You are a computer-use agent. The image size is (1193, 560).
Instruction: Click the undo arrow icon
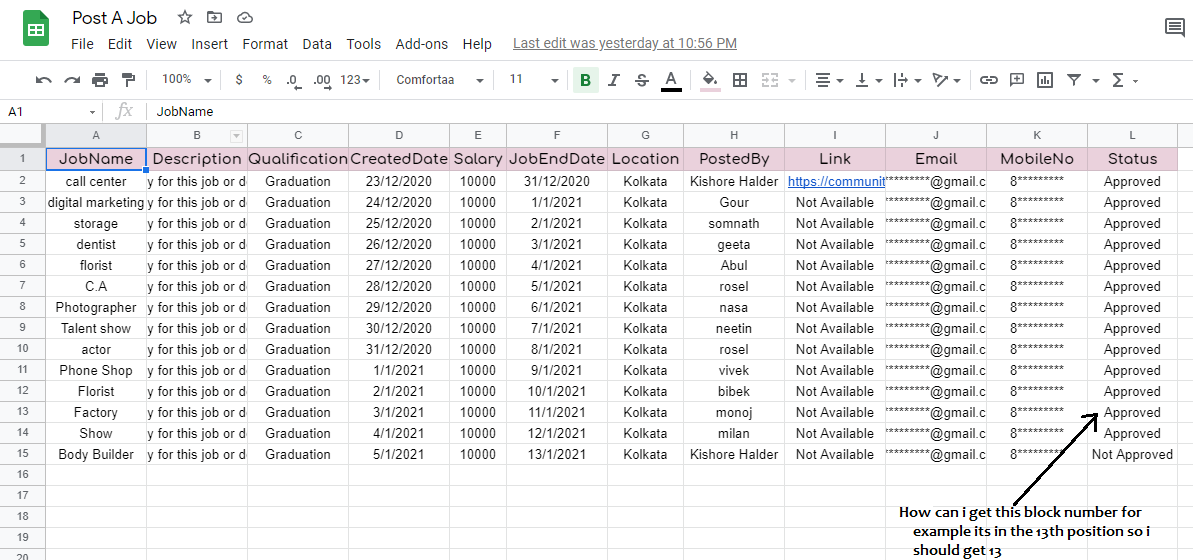(43, 80)
